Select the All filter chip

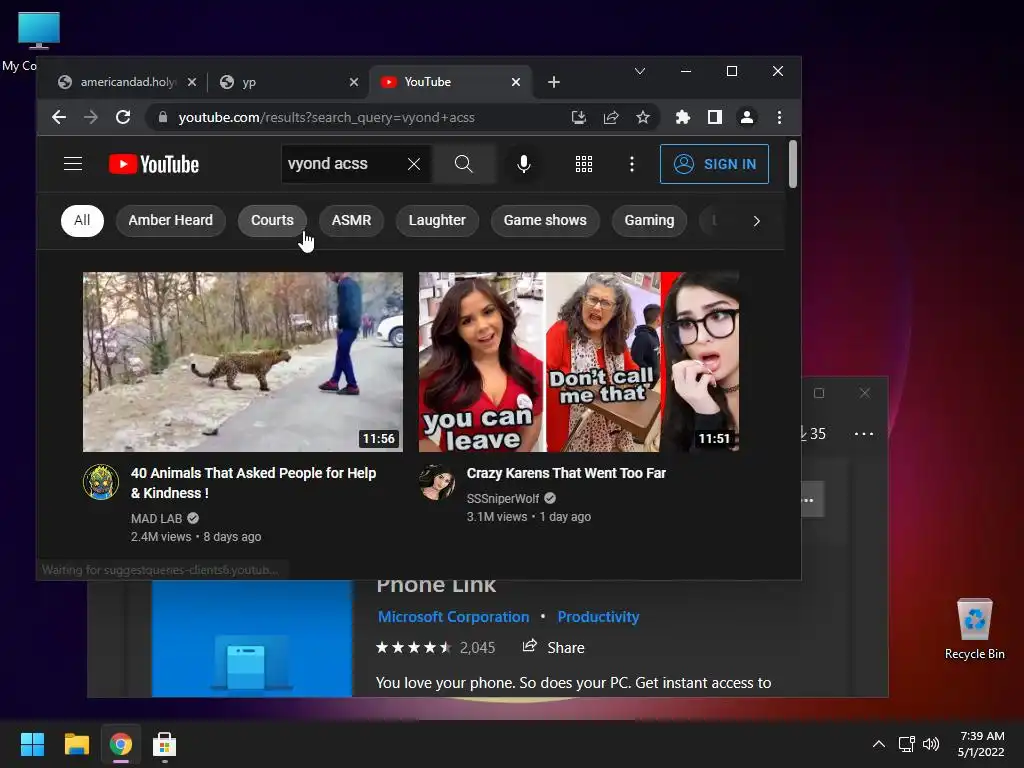pos(82,221)
